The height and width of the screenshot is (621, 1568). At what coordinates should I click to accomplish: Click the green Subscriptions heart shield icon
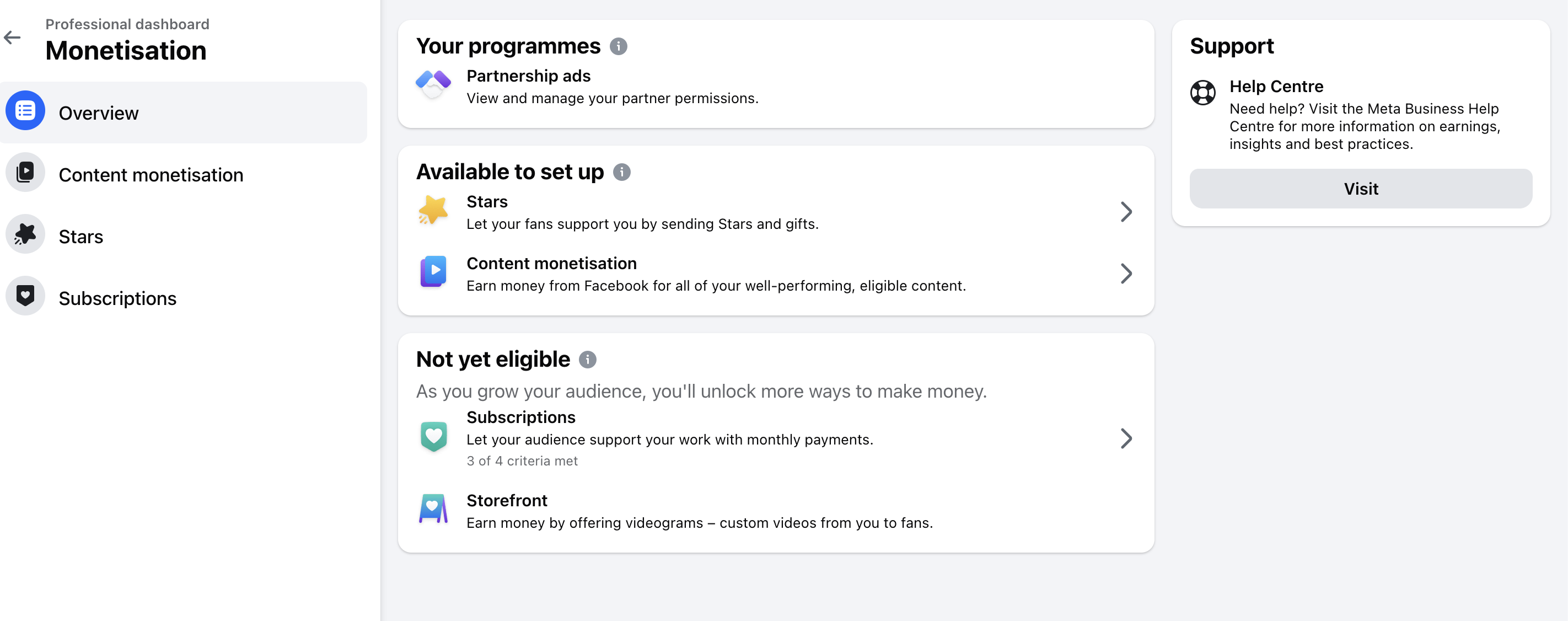(433, 436)
